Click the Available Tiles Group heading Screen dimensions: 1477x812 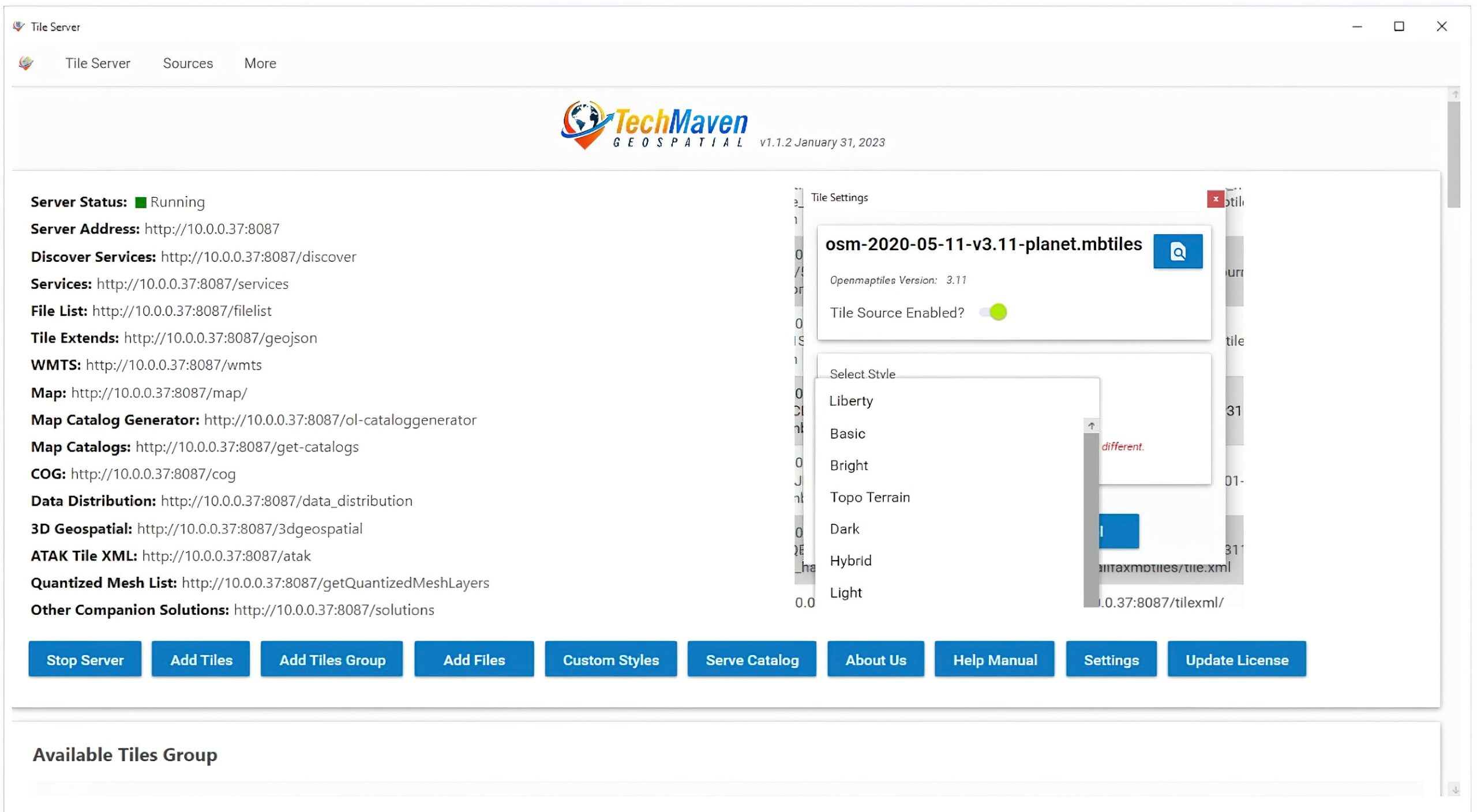point(125,754)
